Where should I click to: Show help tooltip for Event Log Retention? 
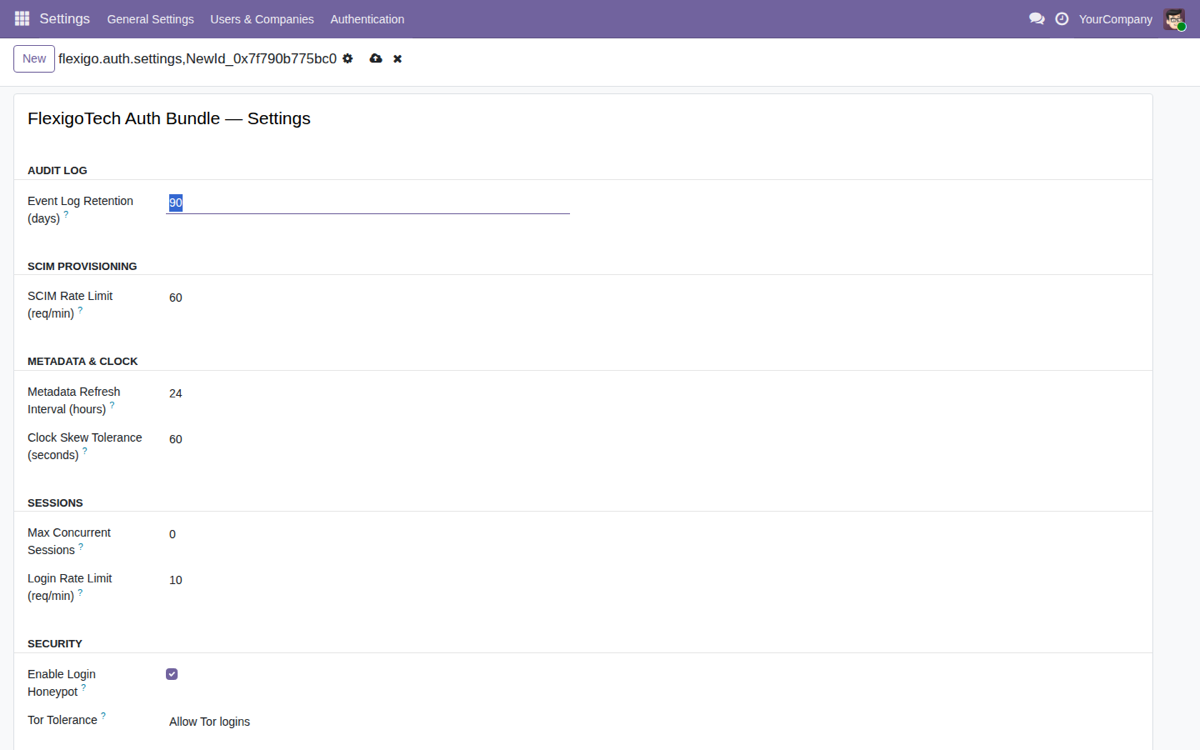[66, 215]
